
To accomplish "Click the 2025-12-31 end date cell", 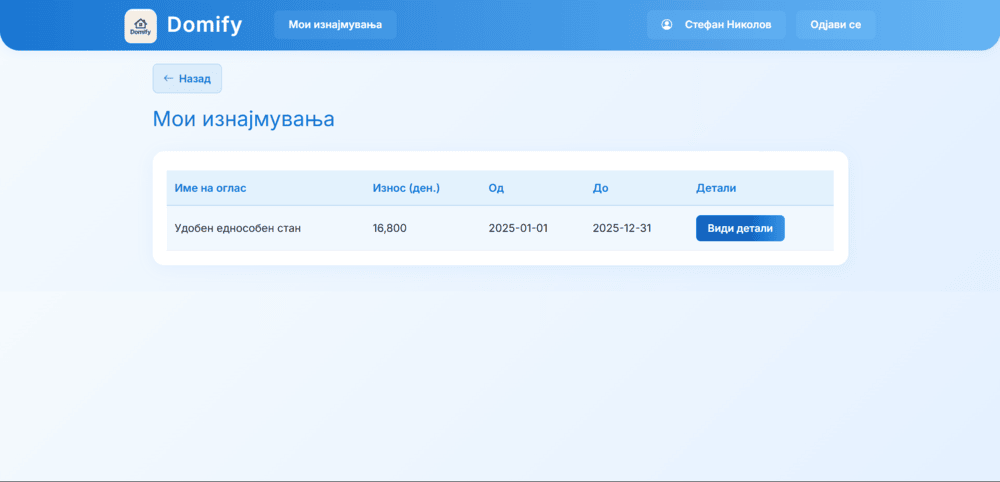I will point(622,228).
